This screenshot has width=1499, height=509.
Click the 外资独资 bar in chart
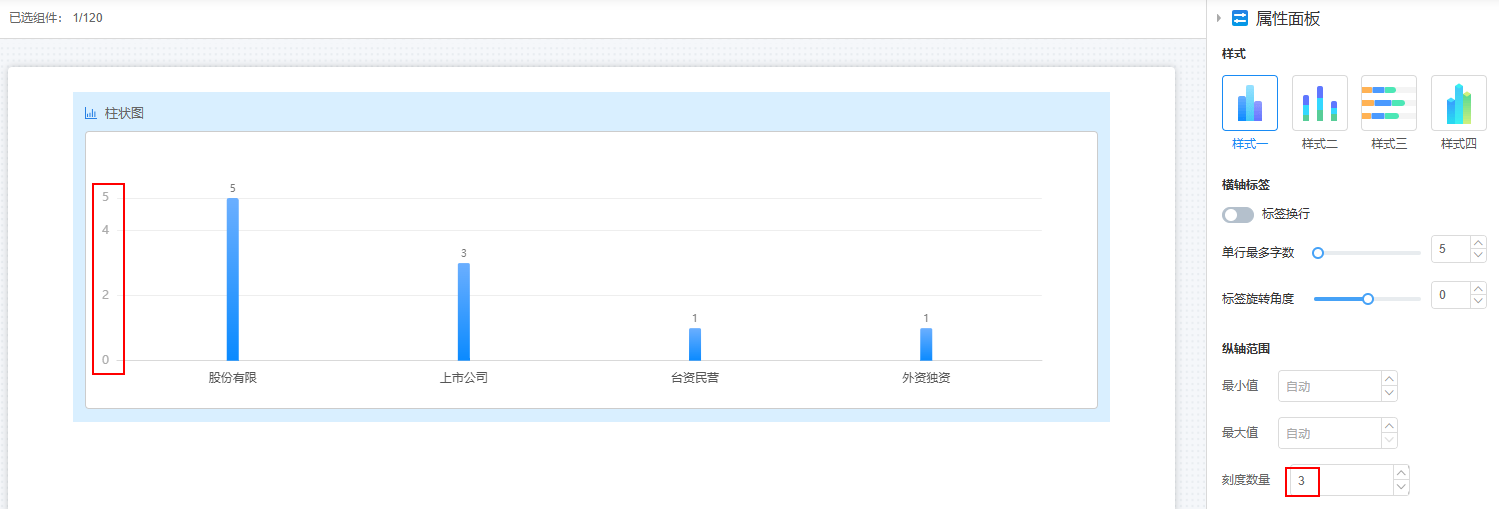click(926, 344)
